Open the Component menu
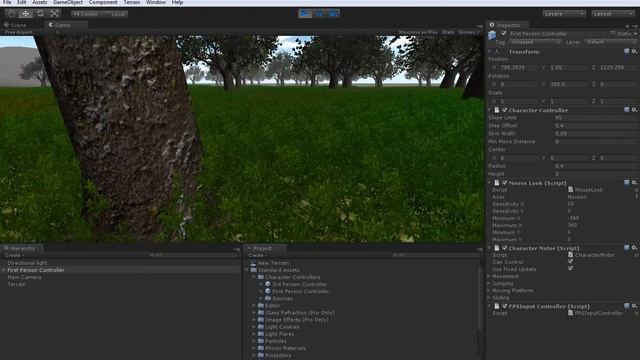This screenshot has width=640, height=360. tap(103, 2)
